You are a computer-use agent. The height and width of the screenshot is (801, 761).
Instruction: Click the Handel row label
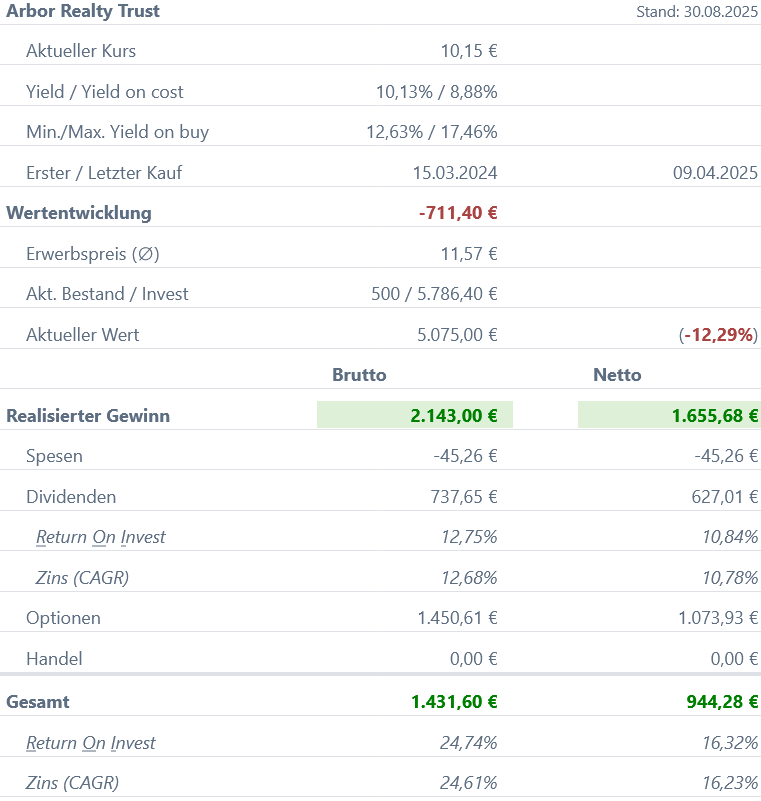click(x=54, y=658)
